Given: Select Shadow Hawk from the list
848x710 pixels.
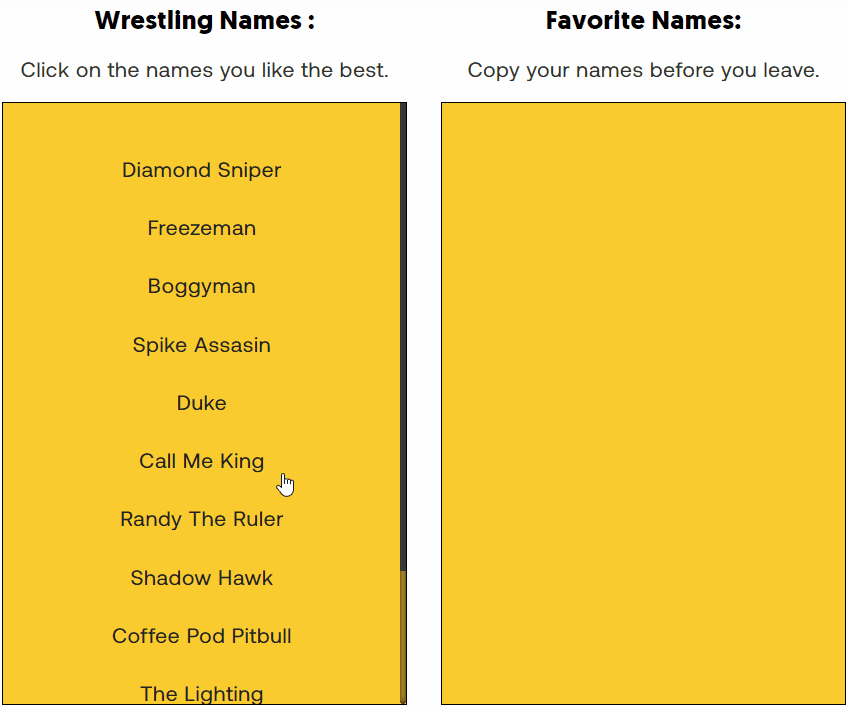Looking at the screenshot, I should [x=201, y=577].
